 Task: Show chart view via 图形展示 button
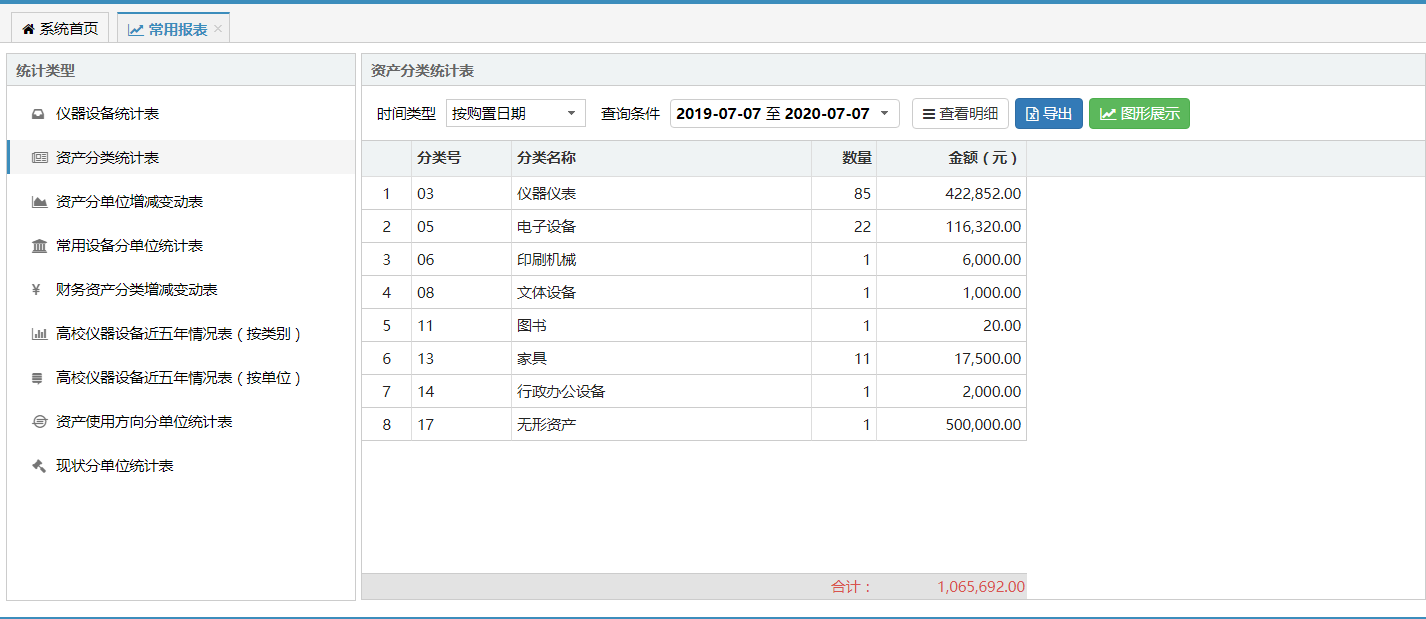pos(1139,114)
